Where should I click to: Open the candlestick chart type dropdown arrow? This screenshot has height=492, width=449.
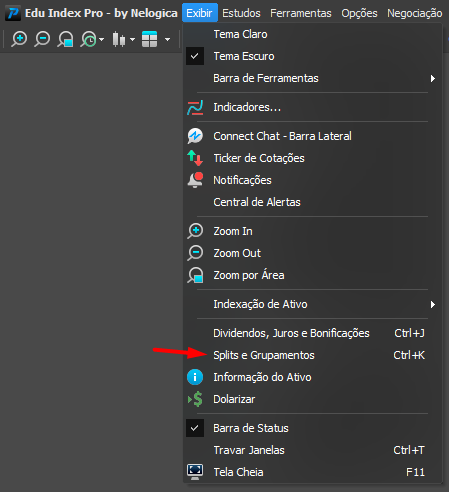[133, 40]
